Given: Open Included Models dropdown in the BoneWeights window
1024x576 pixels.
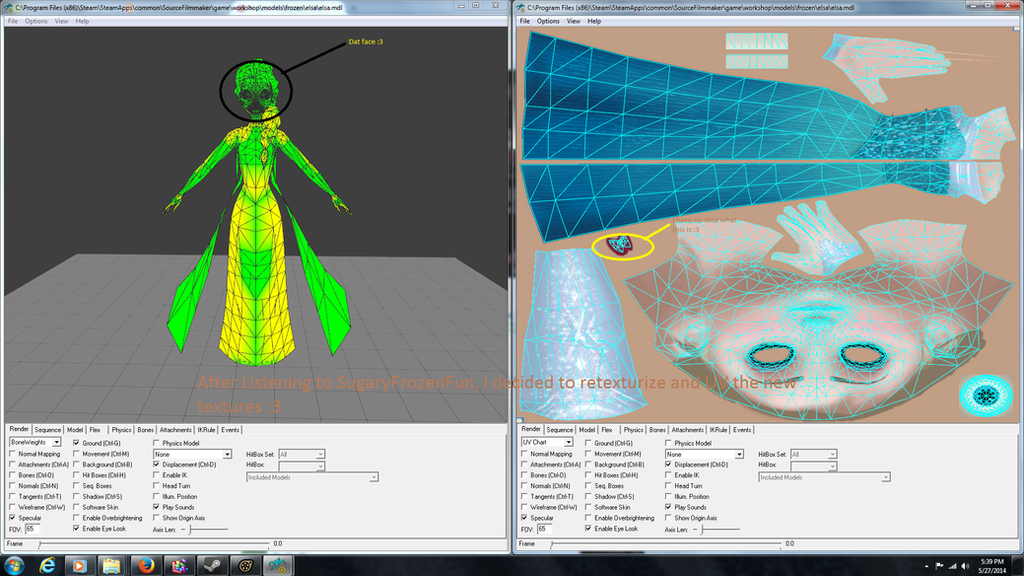Looking at the screenshot, I should point(312,477).
